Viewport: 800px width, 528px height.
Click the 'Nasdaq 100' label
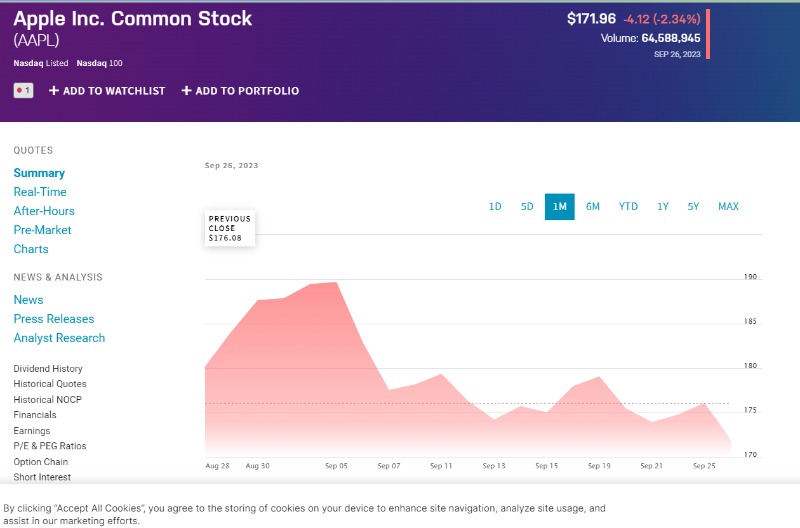point(99,63)
